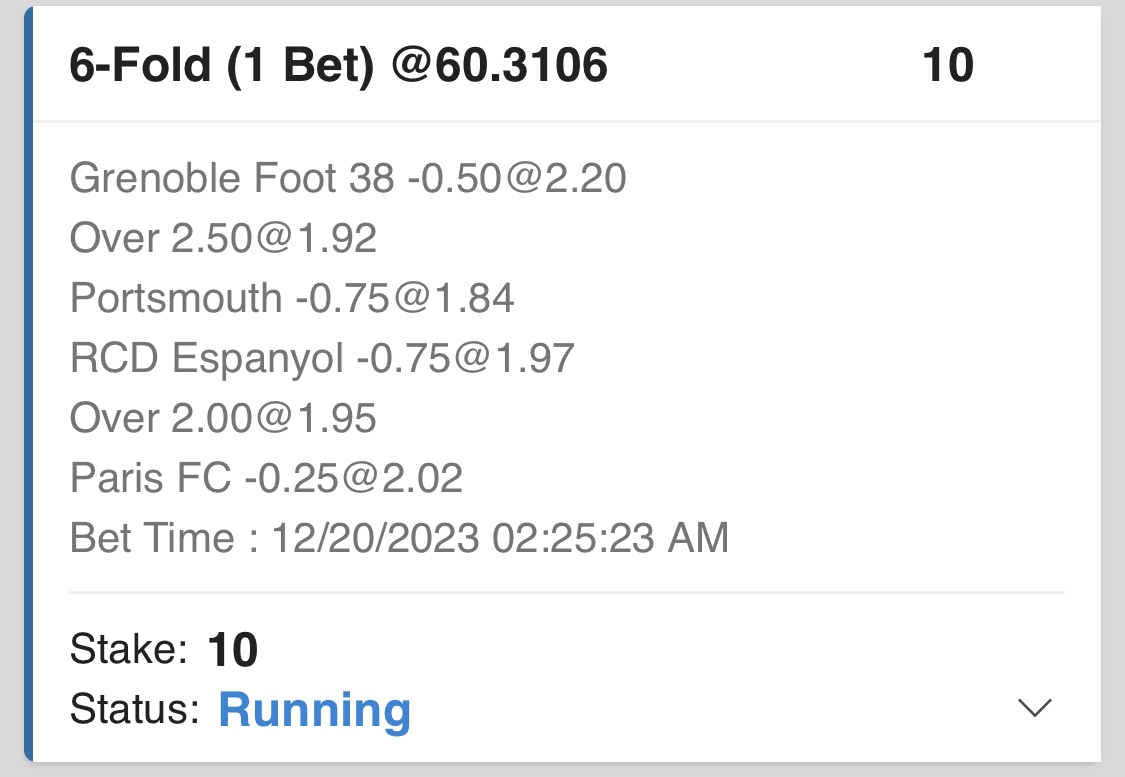This screenshot has width=1125, height=777.
Task: Select the bold stake value 10
Action: (x=233, y=651)
